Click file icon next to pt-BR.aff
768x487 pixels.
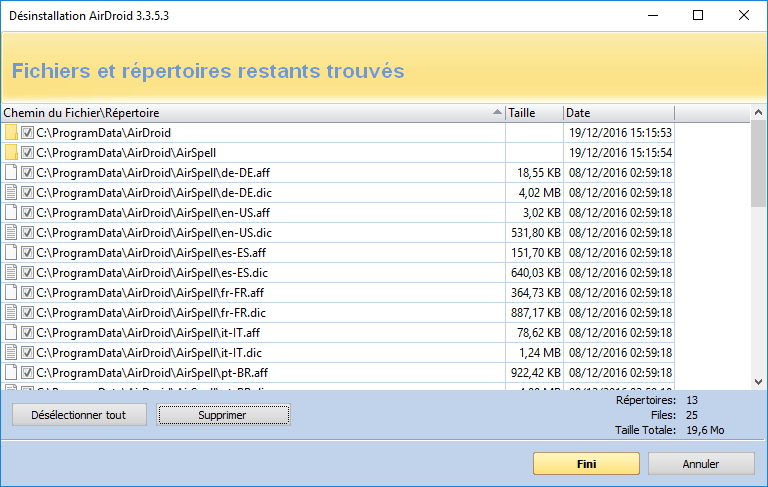click(11, 373)
